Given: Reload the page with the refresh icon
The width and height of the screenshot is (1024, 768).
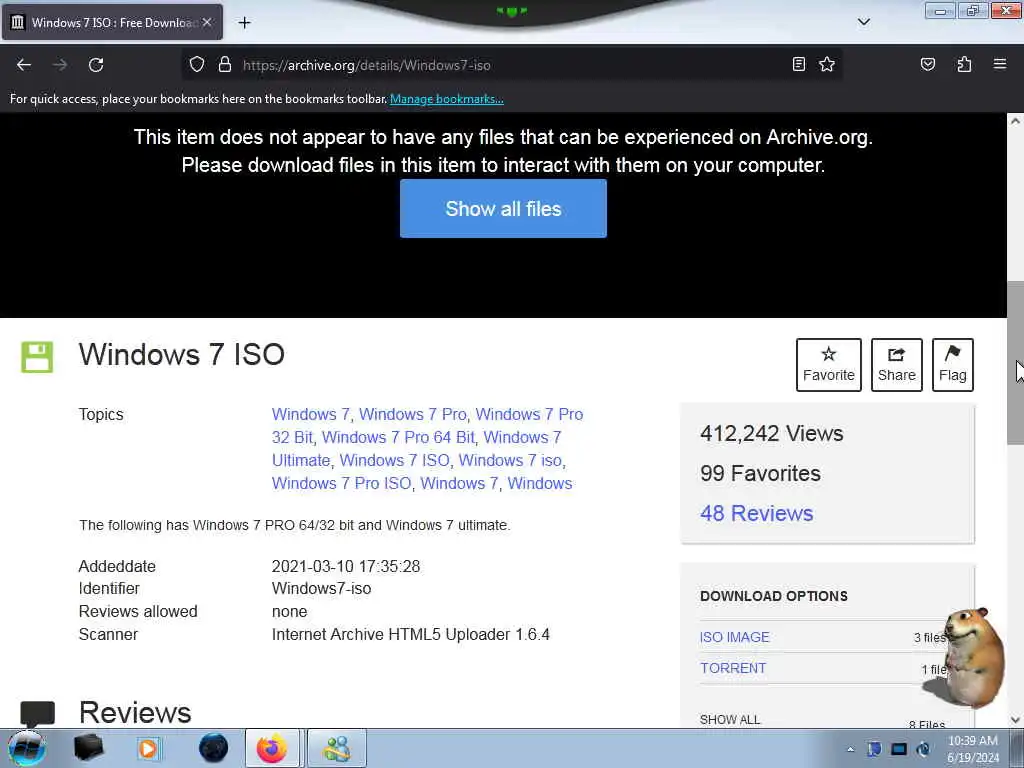Looking at the screenshot, I should [x=96, y=65].
